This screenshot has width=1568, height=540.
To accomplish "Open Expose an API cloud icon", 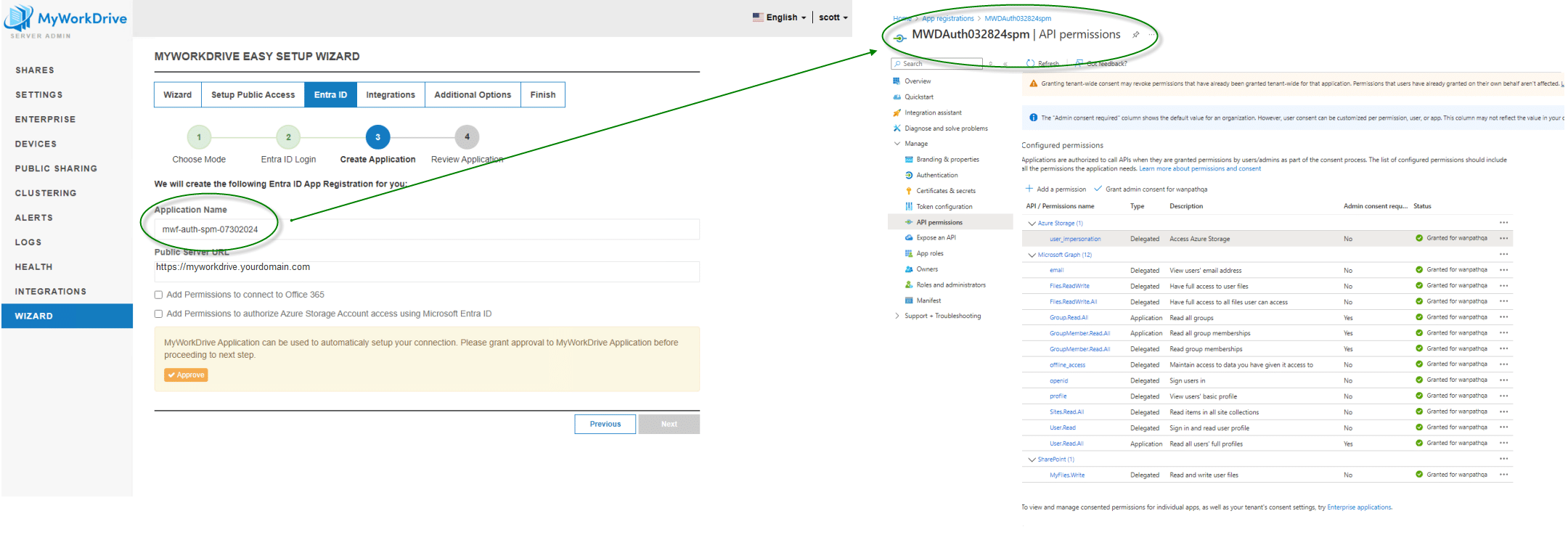I will (909, 238).
